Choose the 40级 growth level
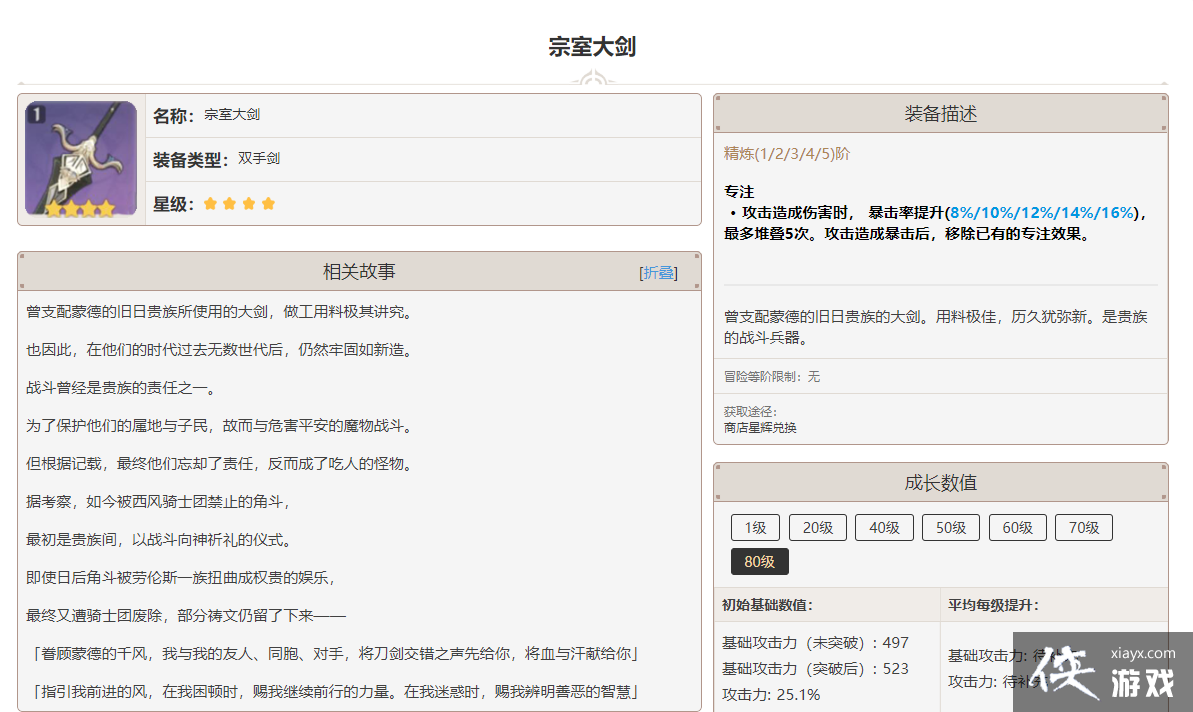 (x=884, y=527)
